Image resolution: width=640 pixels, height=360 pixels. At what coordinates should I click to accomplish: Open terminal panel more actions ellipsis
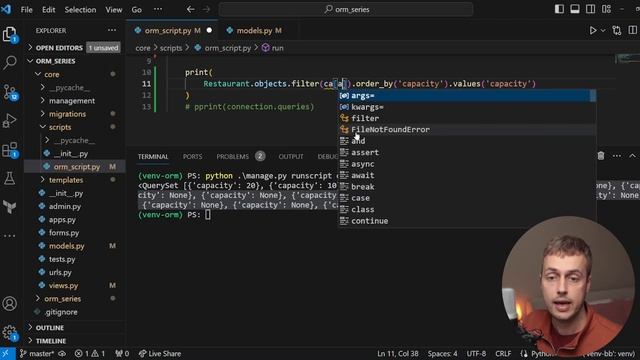[617, 156]
